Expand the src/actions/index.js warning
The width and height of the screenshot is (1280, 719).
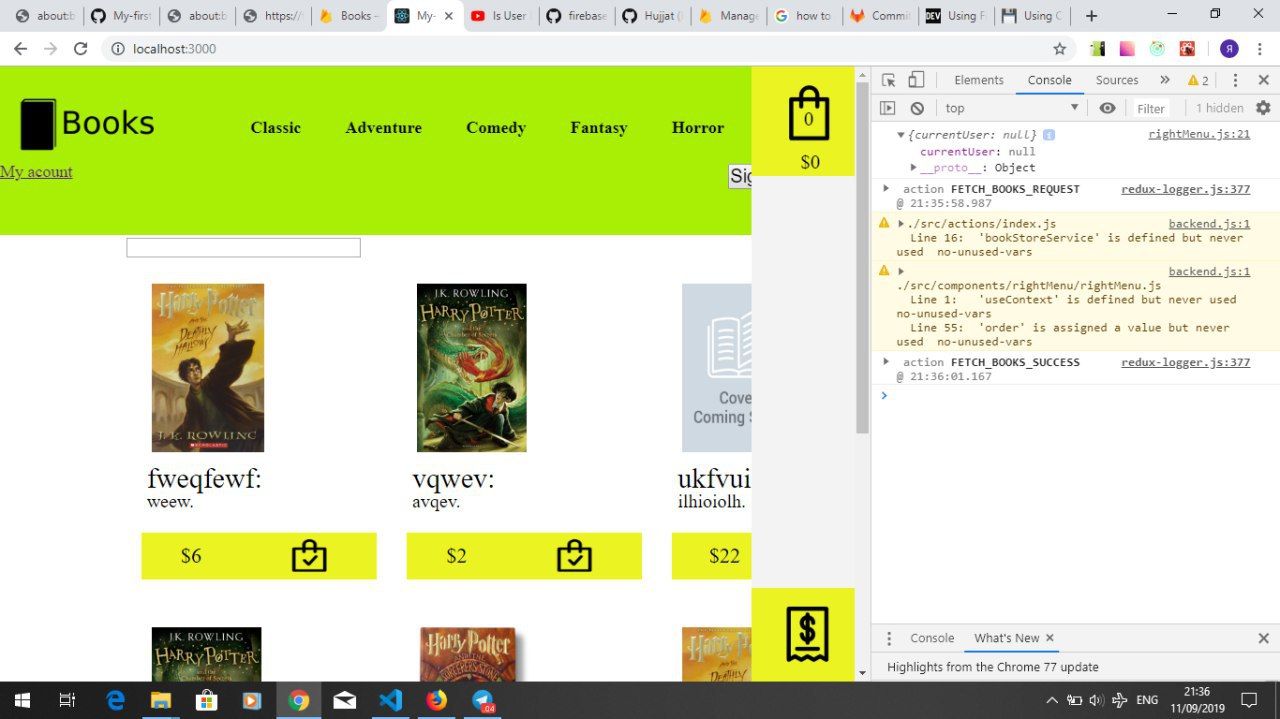[901, 223]
